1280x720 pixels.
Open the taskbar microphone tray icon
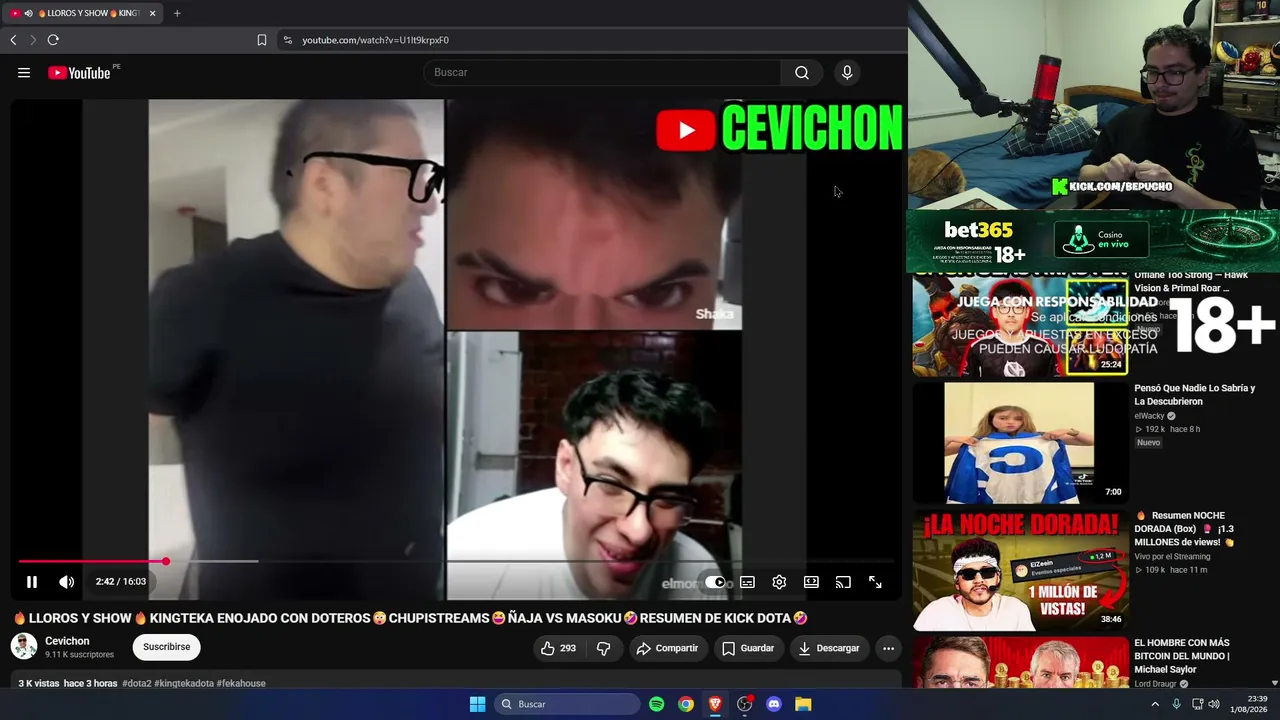tap(1176, 704)
